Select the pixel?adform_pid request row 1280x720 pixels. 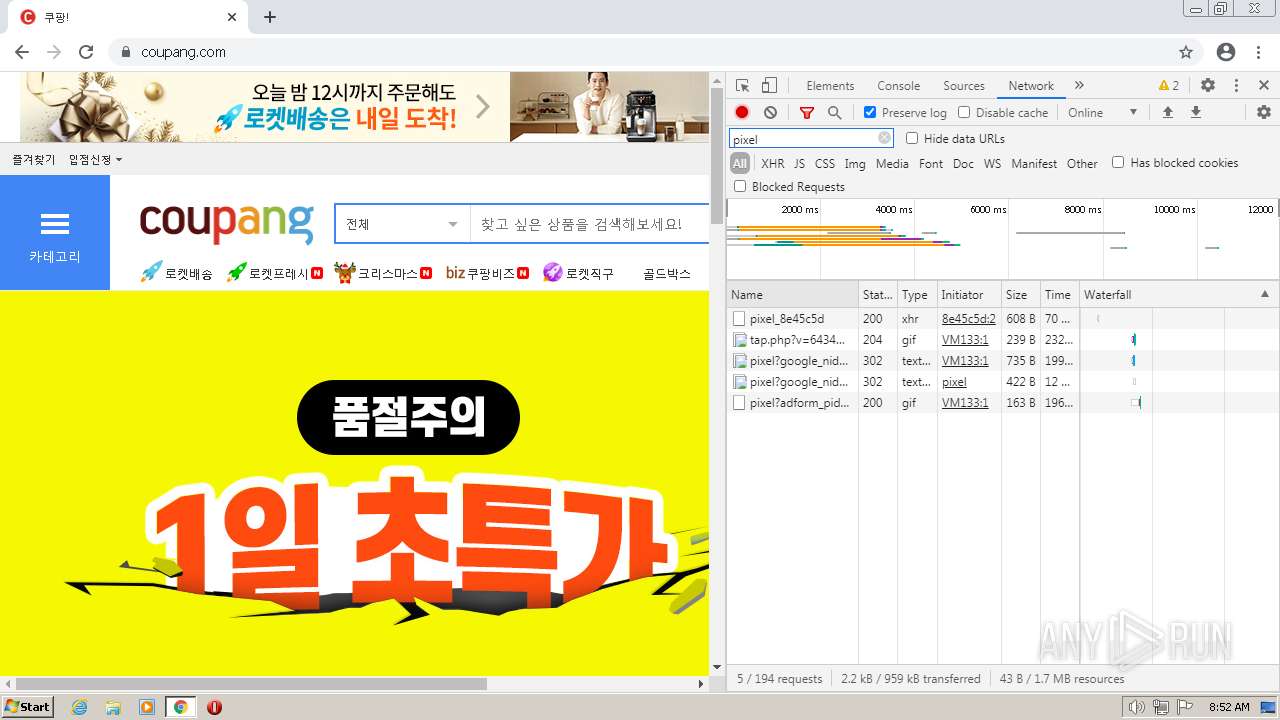1003,403
